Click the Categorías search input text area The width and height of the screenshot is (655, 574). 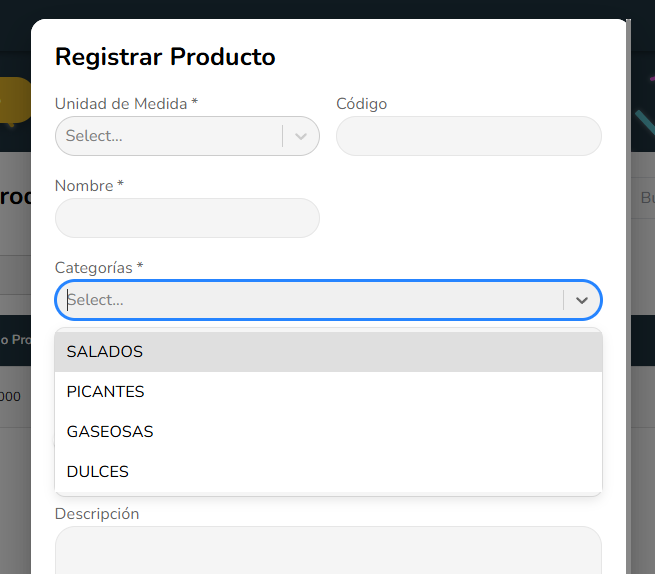point(300,300)
